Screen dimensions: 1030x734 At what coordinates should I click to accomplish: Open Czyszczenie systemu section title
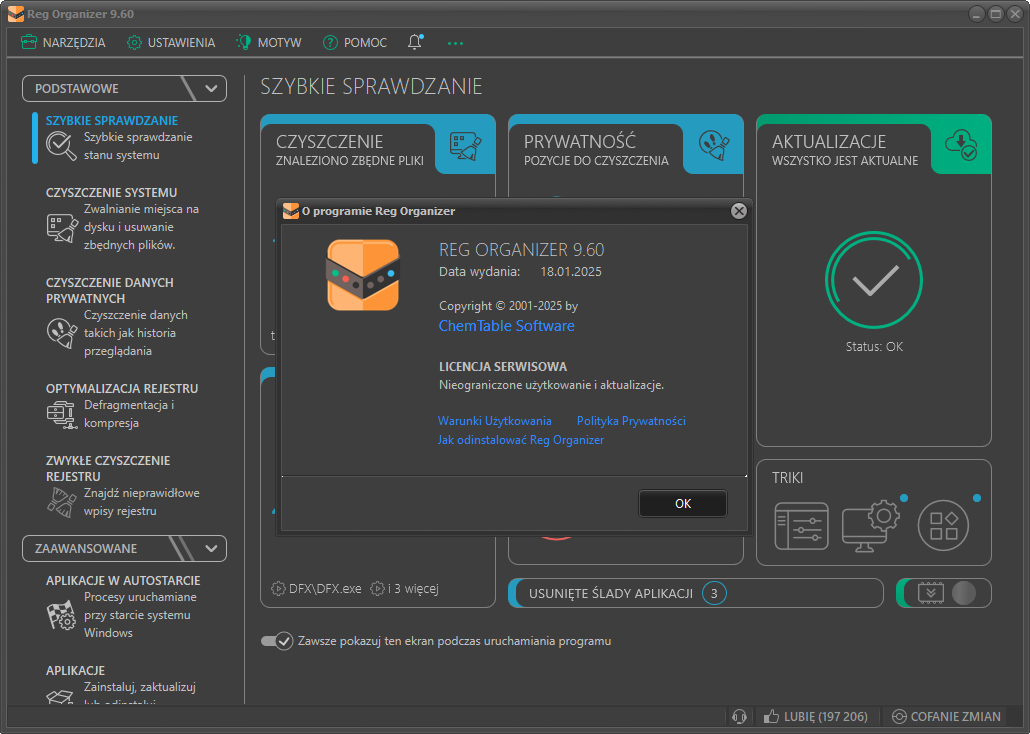click(x=112, y=193)
